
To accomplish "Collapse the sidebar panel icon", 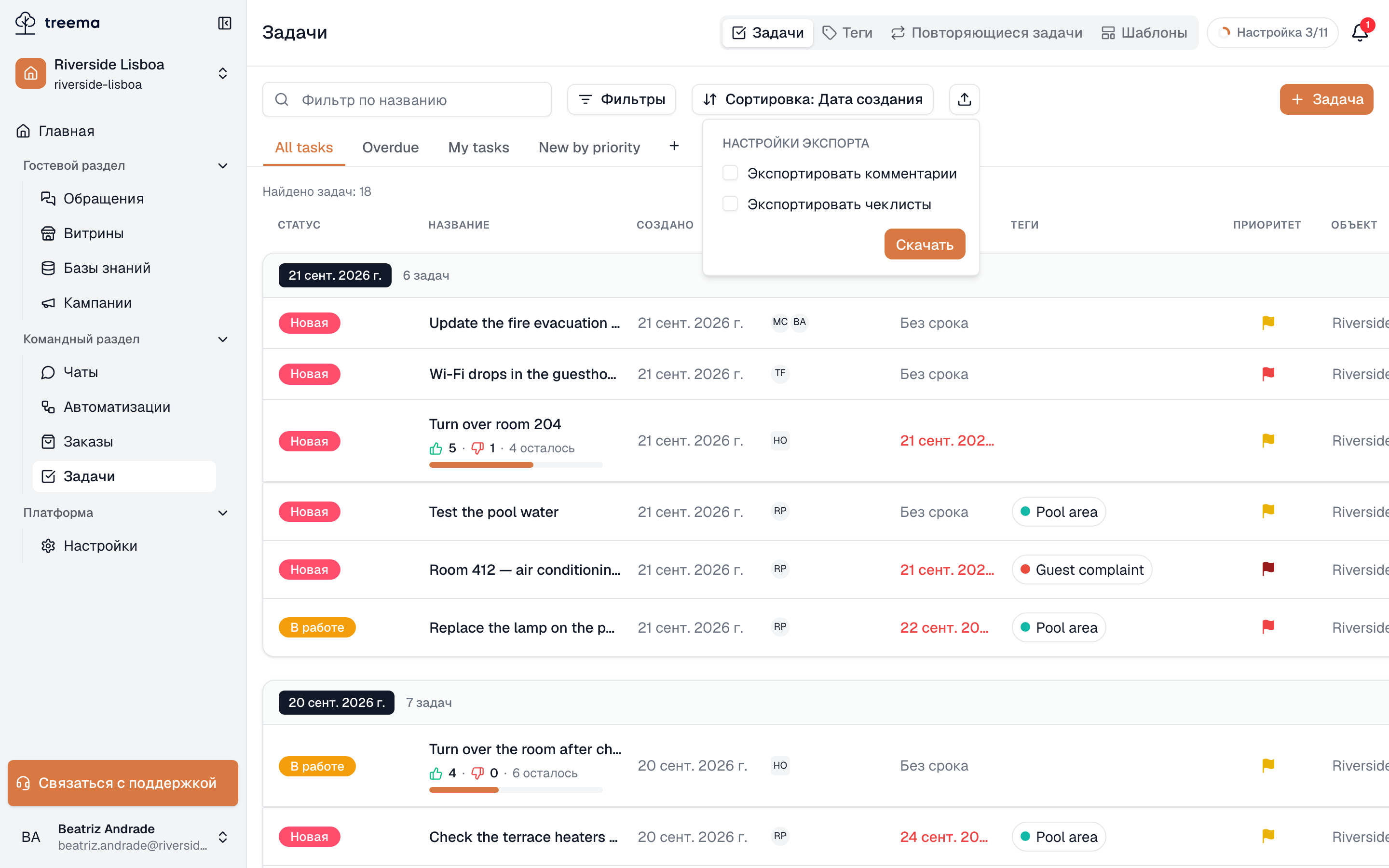I will click(224, 23).
